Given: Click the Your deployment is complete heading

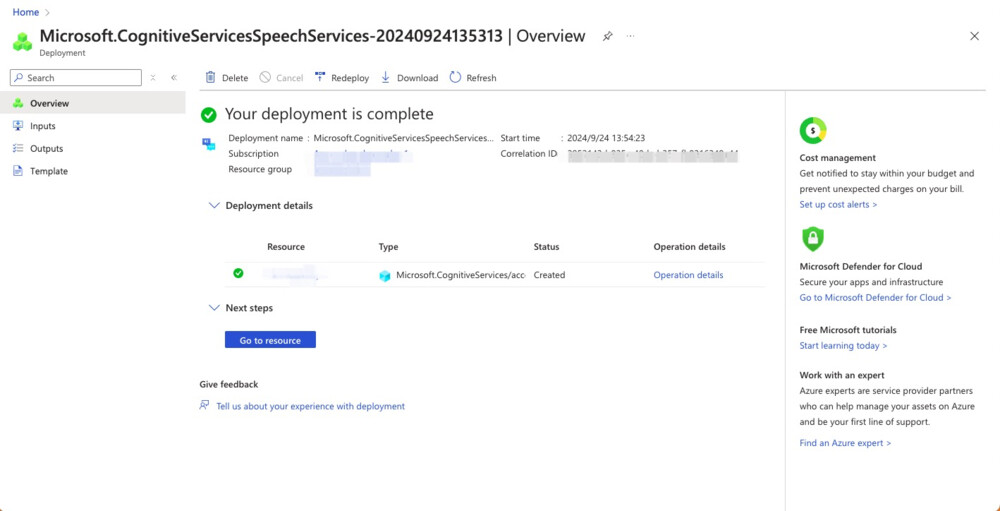Looking at the screenshot, I should click(329, 114).
